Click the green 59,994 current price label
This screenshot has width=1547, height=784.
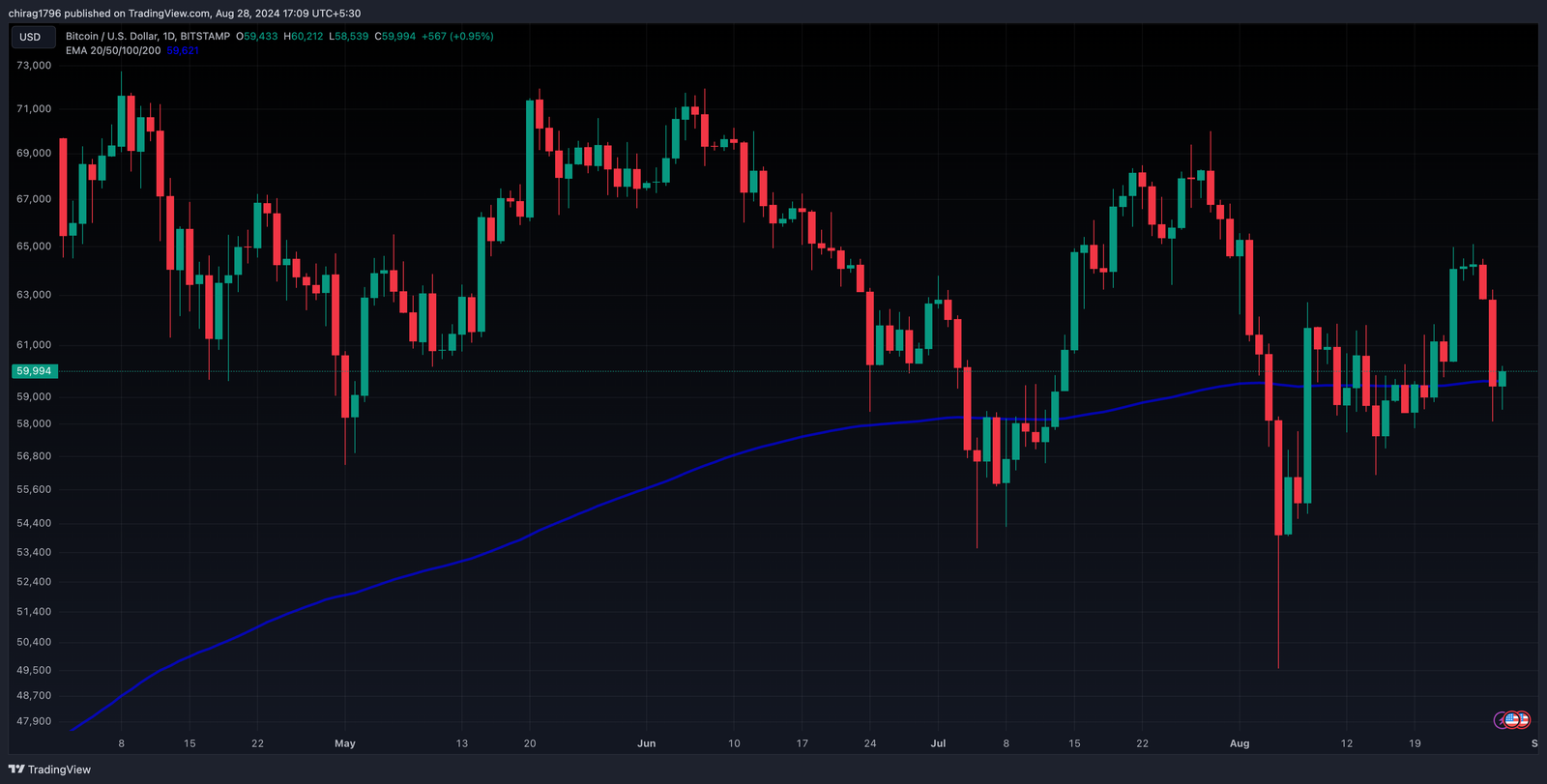34,371
